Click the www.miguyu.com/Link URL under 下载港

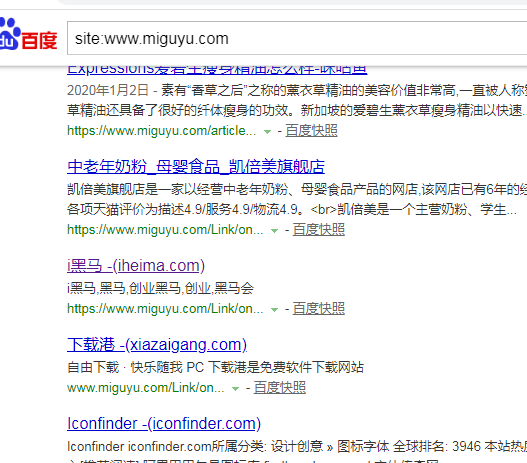click(146, 388)
